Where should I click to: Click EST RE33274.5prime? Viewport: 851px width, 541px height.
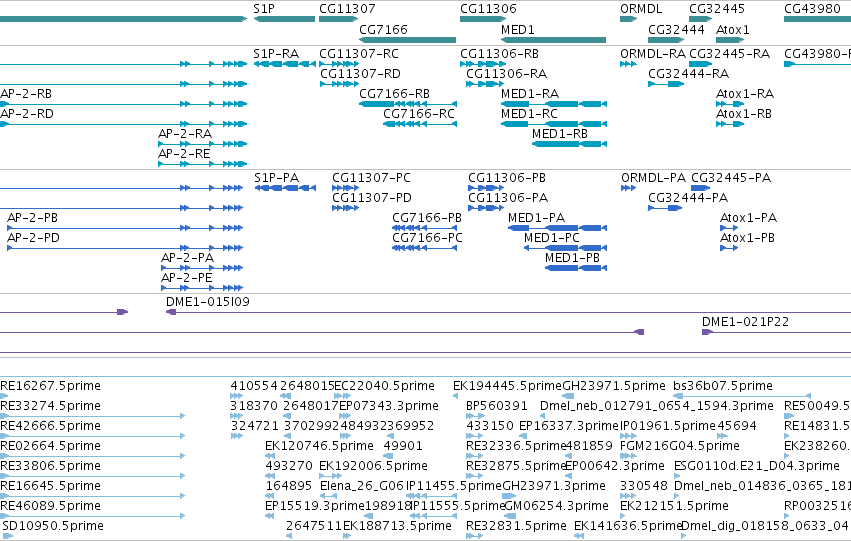50,406
